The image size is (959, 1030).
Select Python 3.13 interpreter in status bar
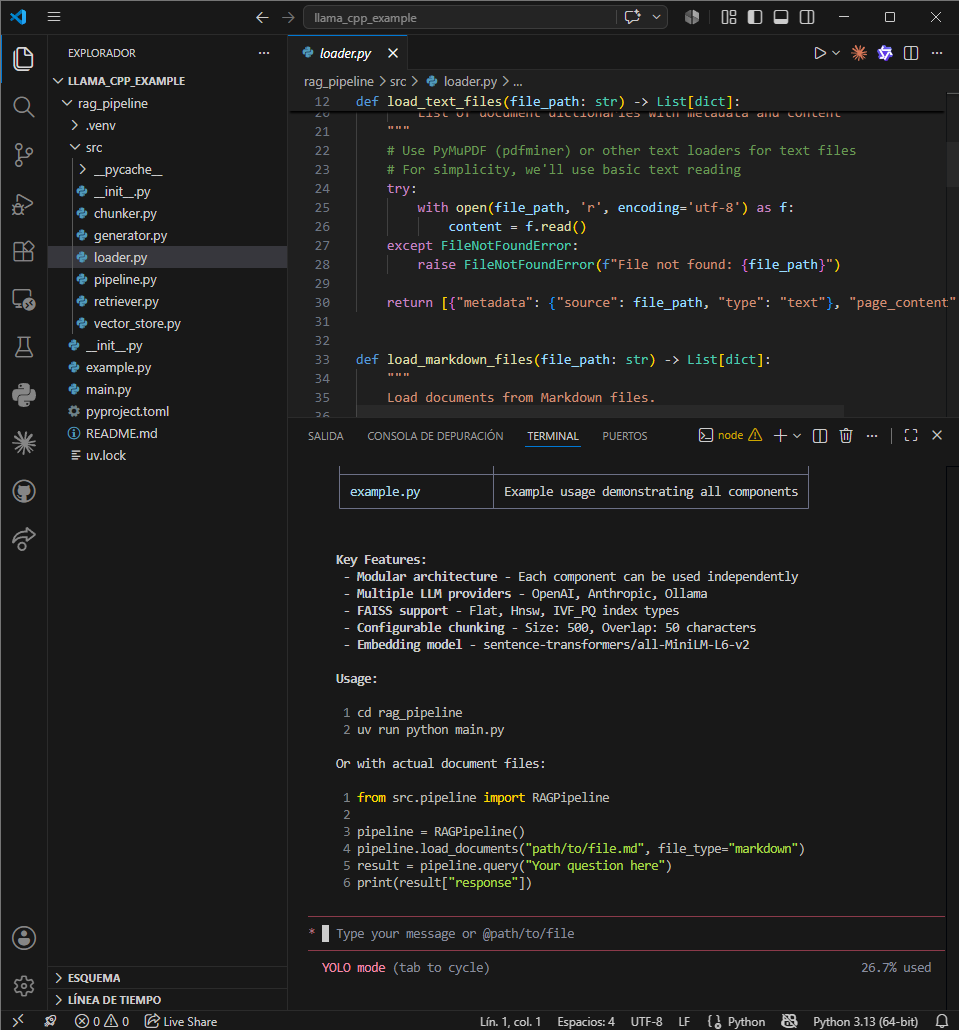(865, 1021)
